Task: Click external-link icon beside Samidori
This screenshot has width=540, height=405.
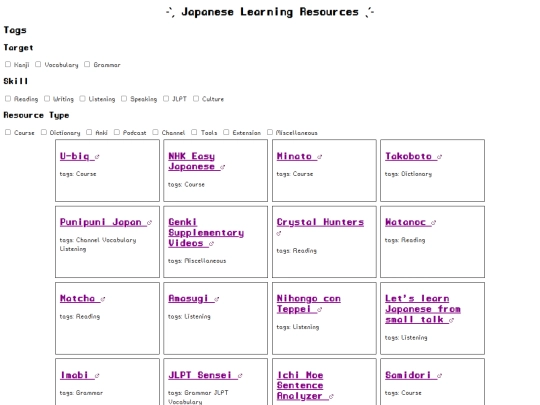Action: point(439,375)
